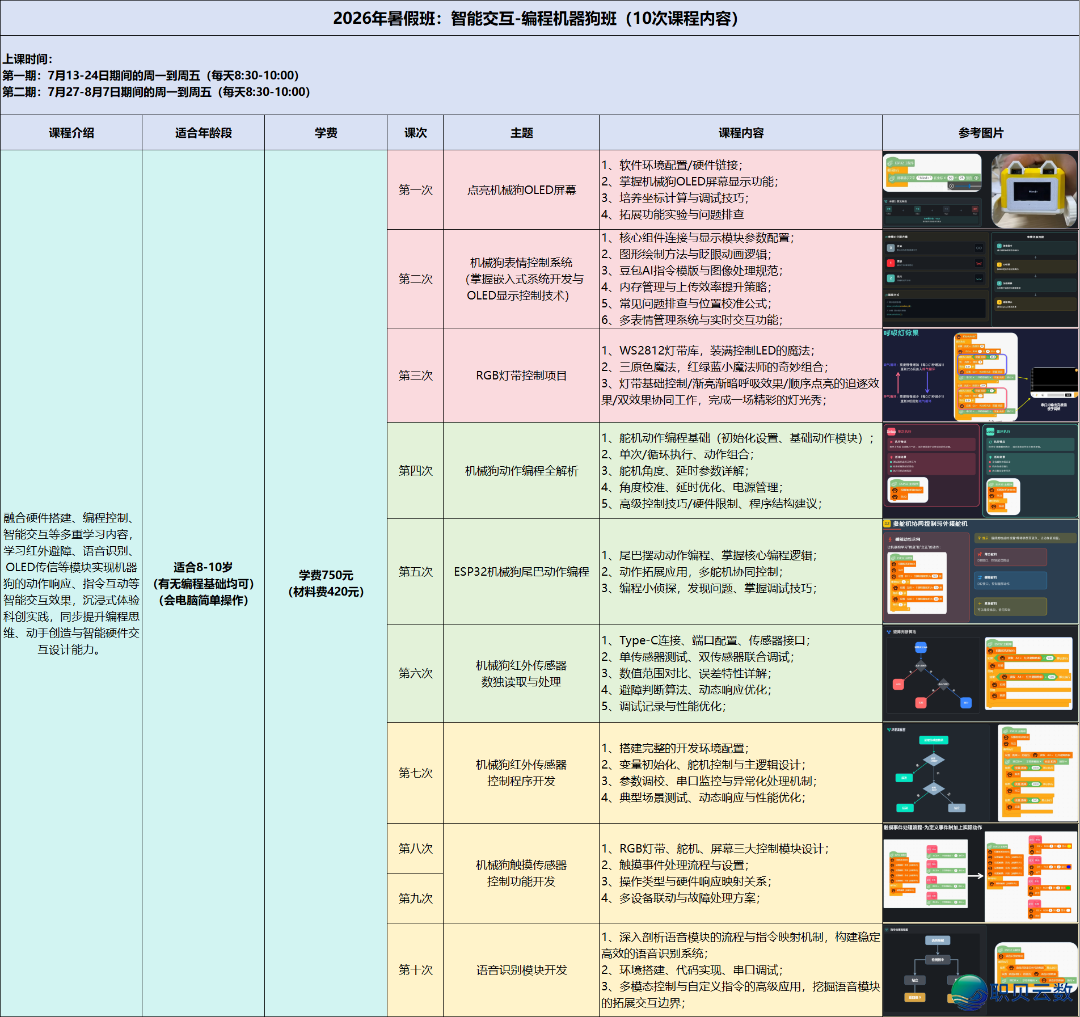Select the 第十次 lesson cell

(415, 969)
